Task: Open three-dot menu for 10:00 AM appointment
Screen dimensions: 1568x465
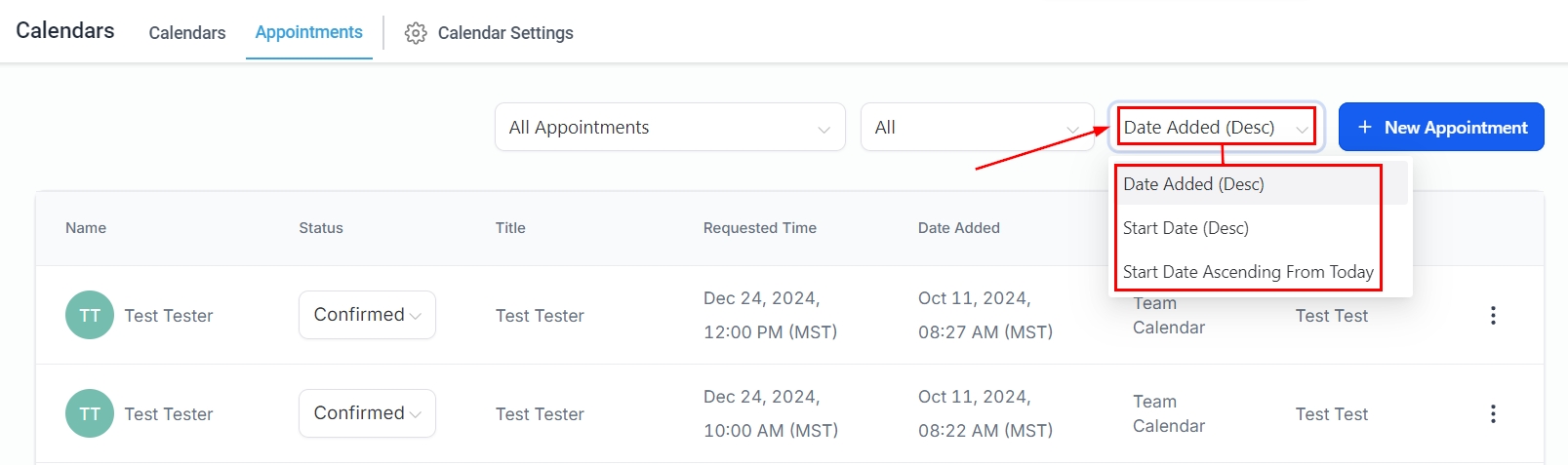Action: [x=1493, y=413]
